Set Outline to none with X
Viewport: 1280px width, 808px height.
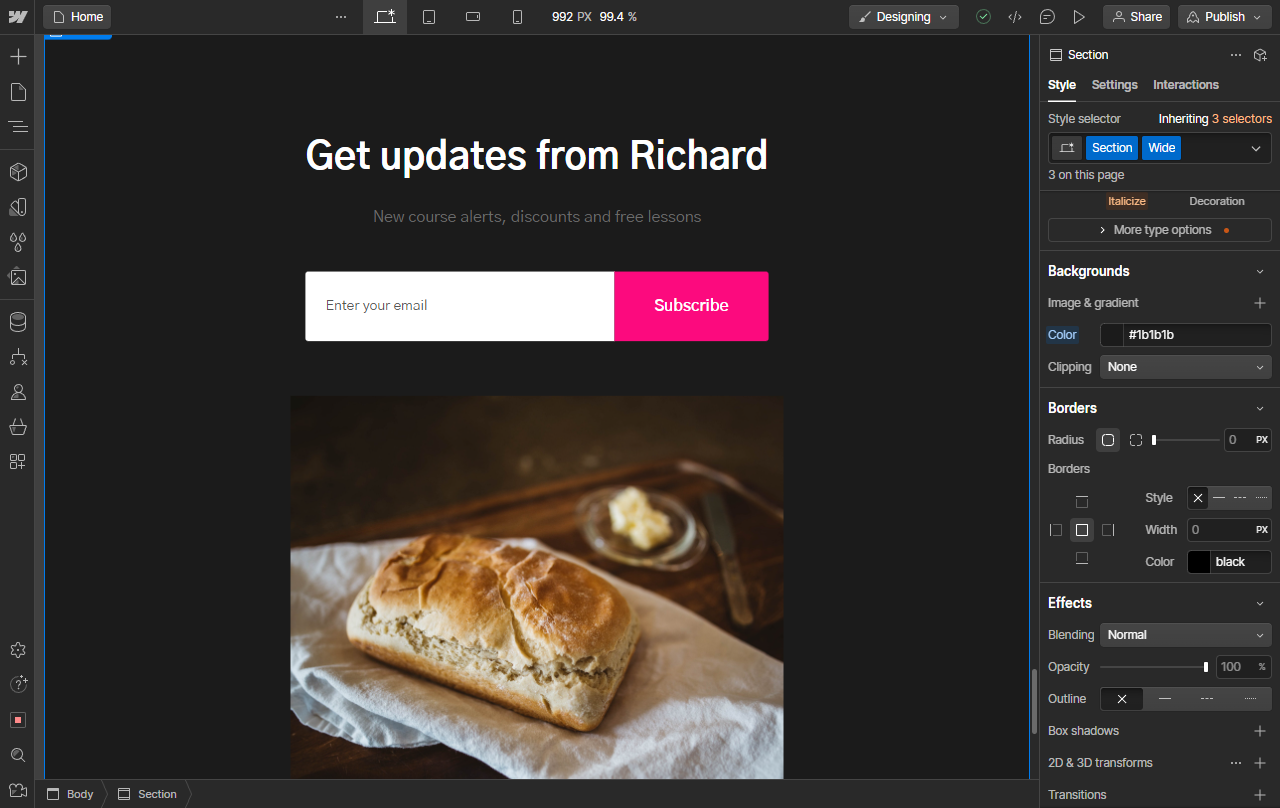(x=1122, y=699)
